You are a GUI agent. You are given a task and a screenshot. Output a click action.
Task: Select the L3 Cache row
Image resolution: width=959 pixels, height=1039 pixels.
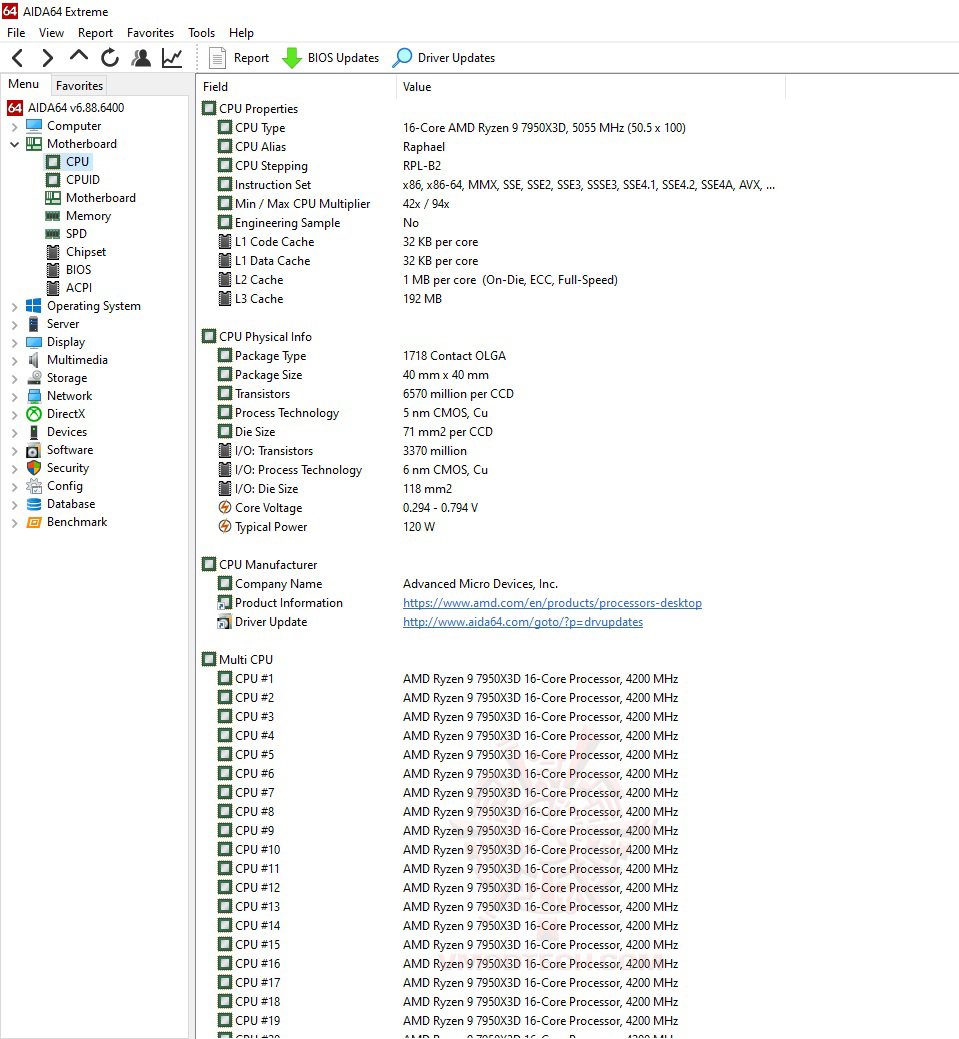(x=490, y=299)
